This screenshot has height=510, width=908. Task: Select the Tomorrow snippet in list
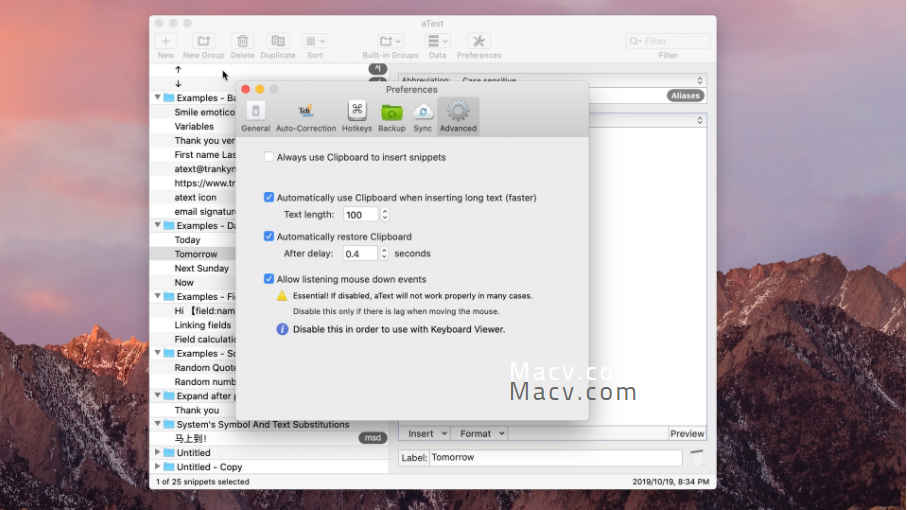point(196,254)
